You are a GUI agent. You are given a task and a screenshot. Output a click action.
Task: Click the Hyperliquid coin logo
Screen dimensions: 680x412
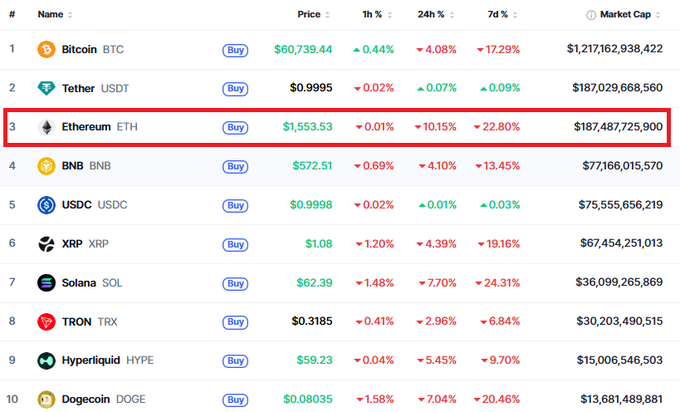pyautogui.click(x=46, y=360)
